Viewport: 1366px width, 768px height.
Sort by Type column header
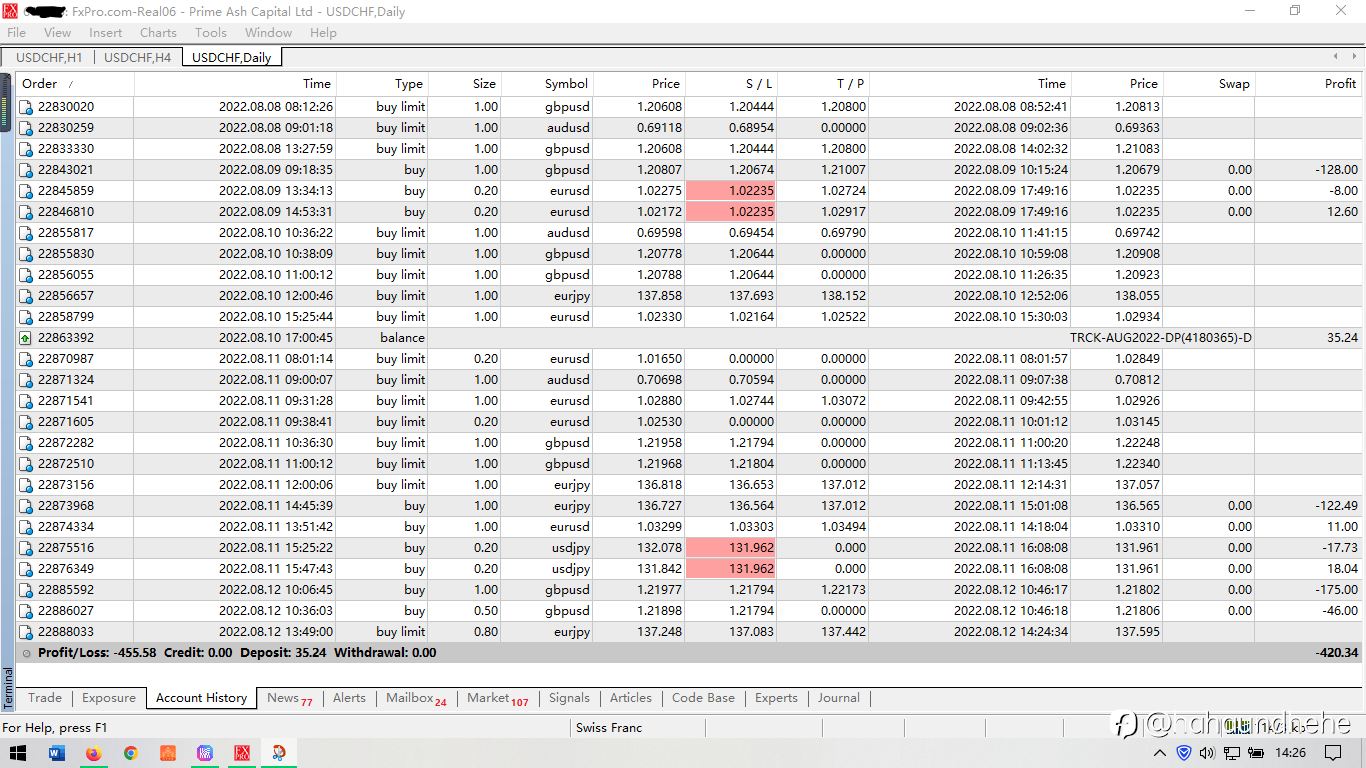pyautogui.click(x=381, y=84)
